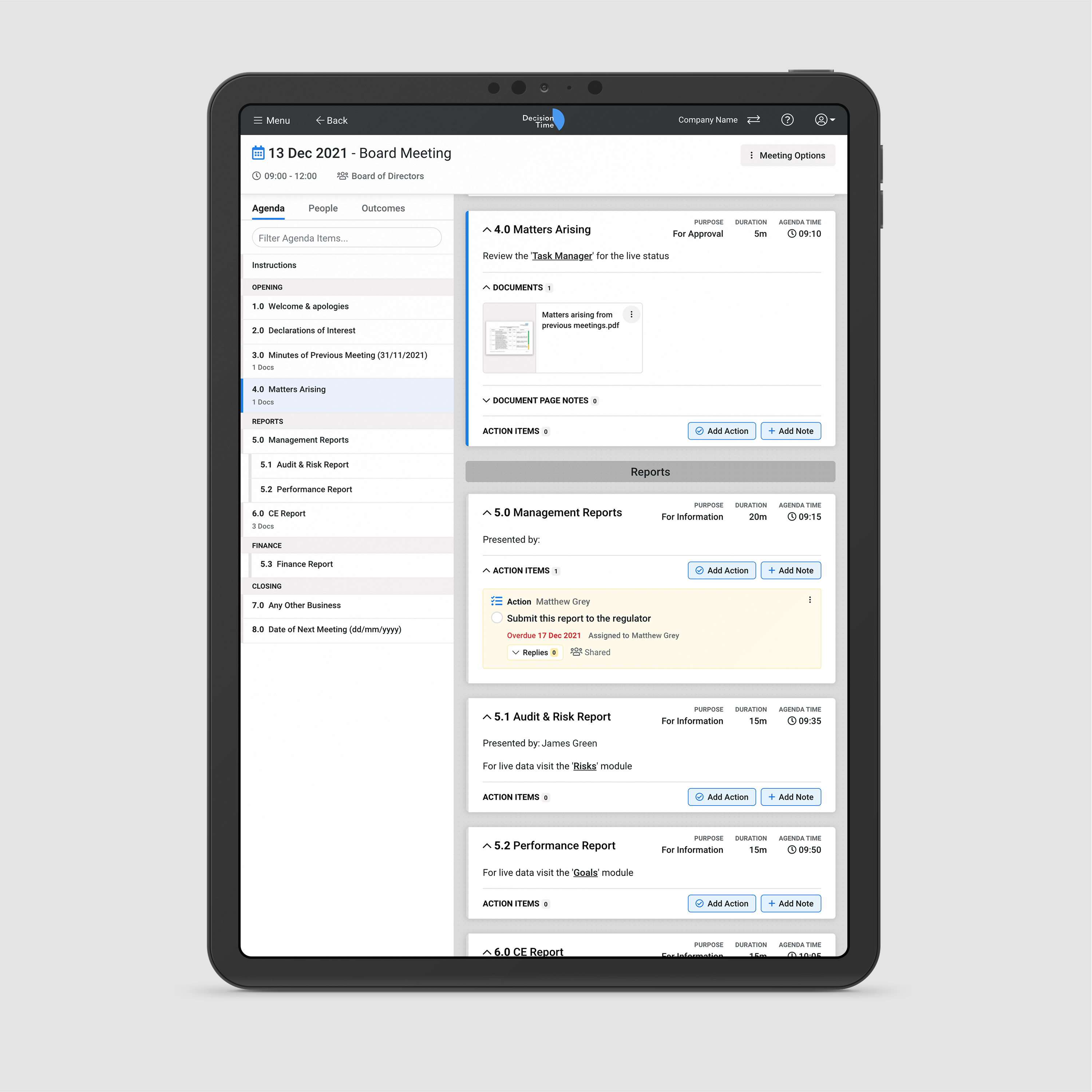1092x1092 pixels.
Task: Click the help question mark icon
Action: click(787, 120)
